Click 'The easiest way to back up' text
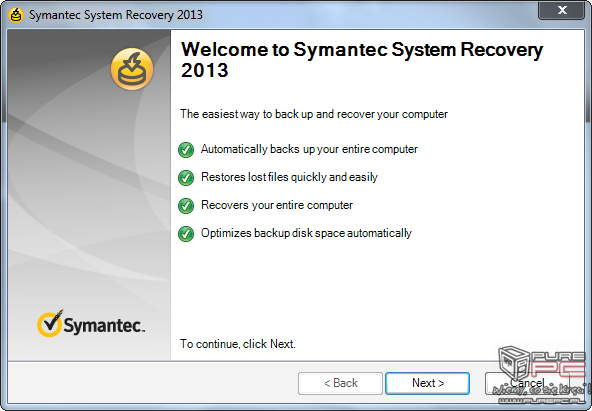Screen dimensions: 592x411 point(314,114)
